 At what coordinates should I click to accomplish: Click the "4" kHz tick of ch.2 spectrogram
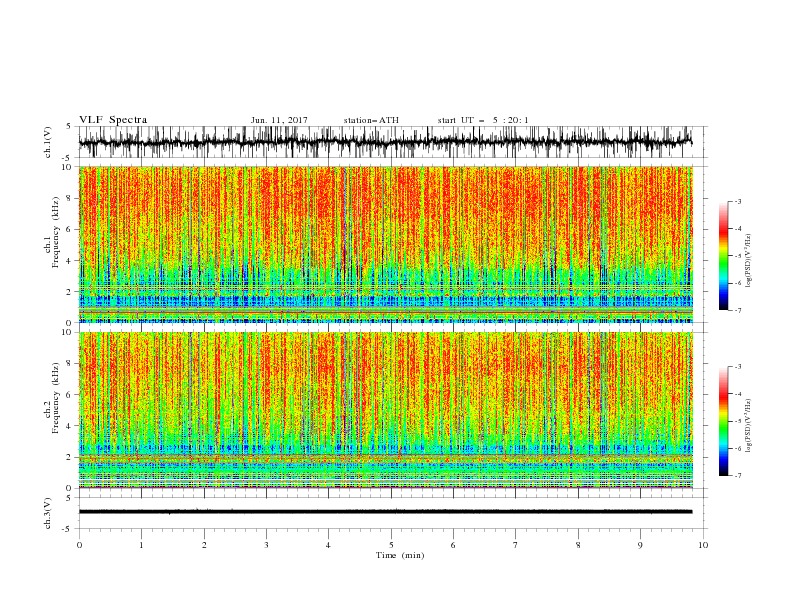tap(69, 426)
